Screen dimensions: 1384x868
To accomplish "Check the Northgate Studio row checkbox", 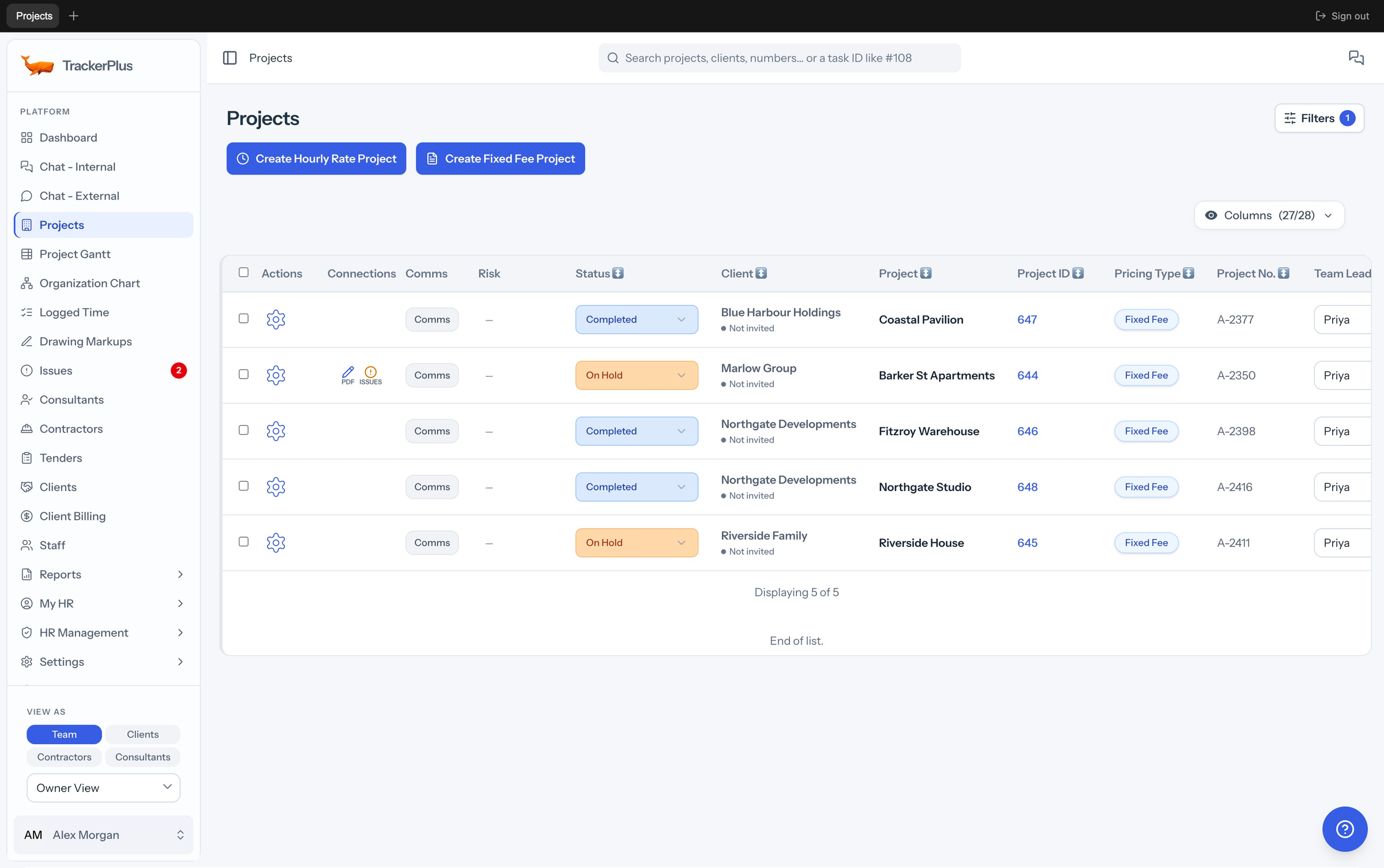I will click(x=243, y=486).
